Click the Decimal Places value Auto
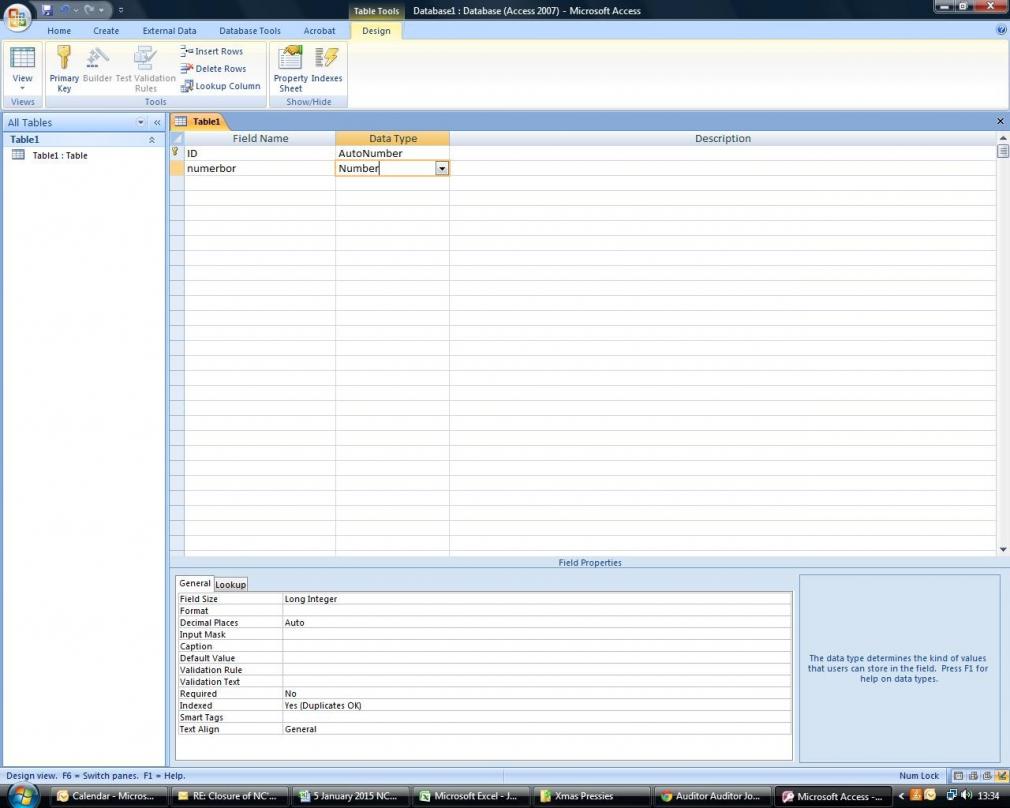The height and width of the screenshot is (808, 1010). pos(537,622)
